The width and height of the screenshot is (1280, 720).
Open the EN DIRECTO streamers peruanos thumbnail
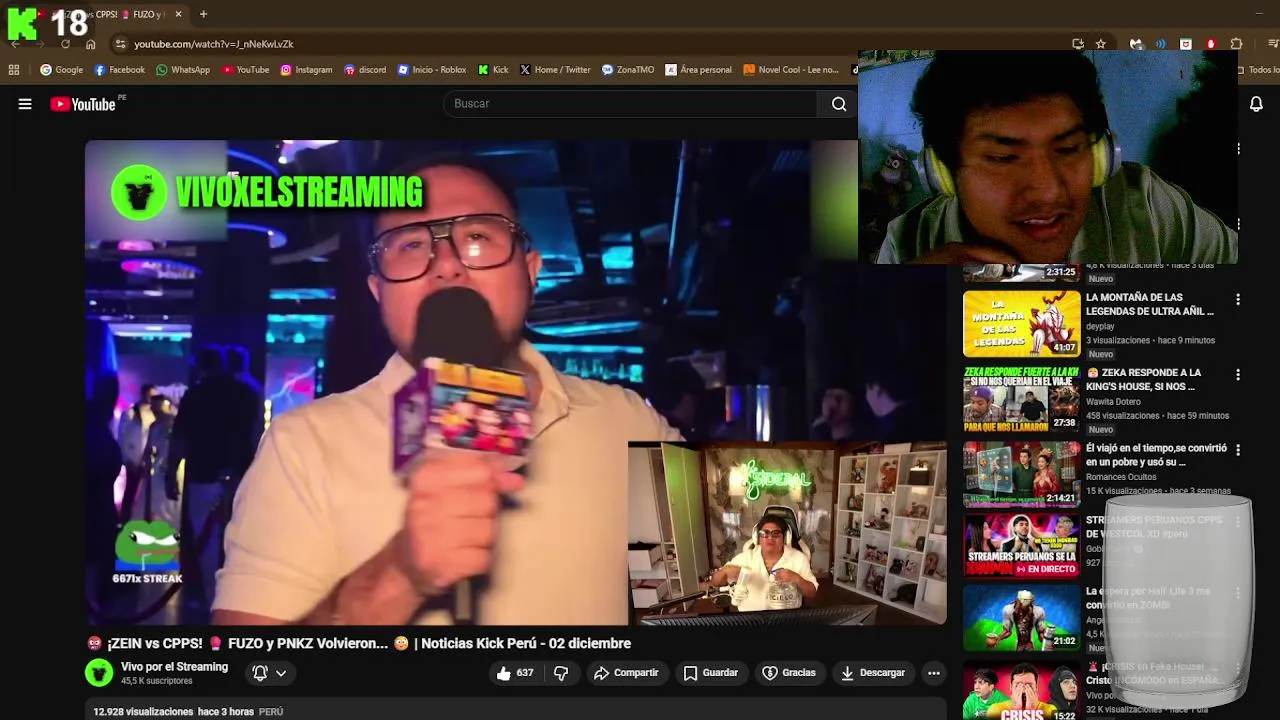pos(1021,546)
